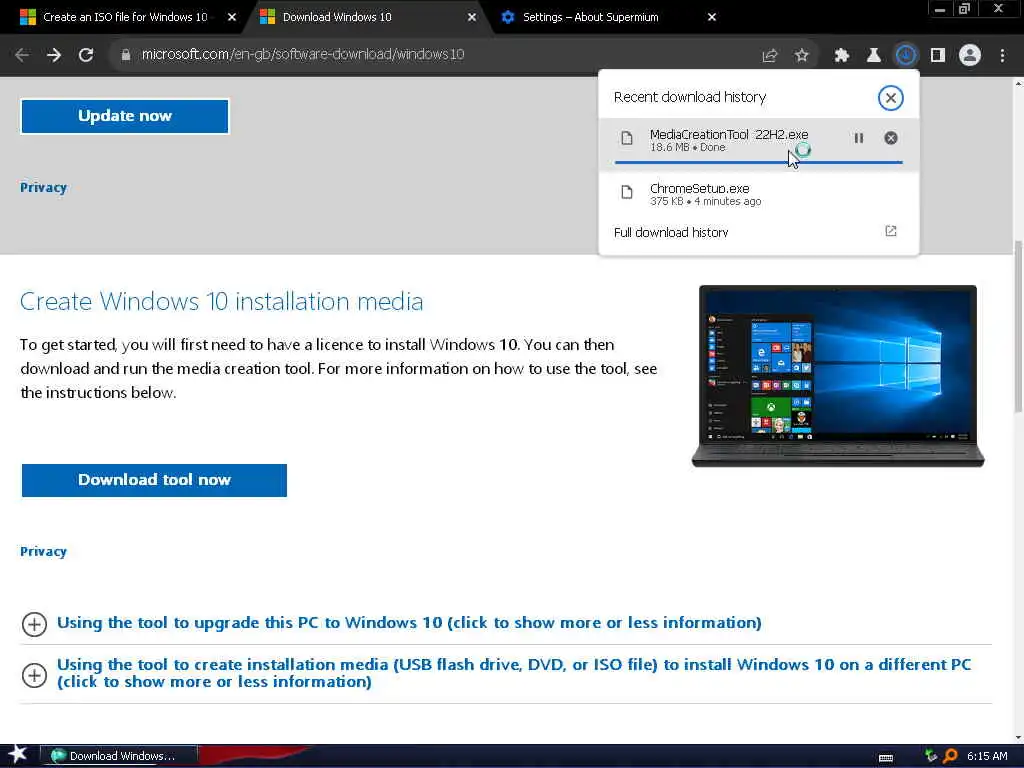Close the Settings About Supermium tab
The height and width of the screenshot is (768, 1024).
(712, 18)
